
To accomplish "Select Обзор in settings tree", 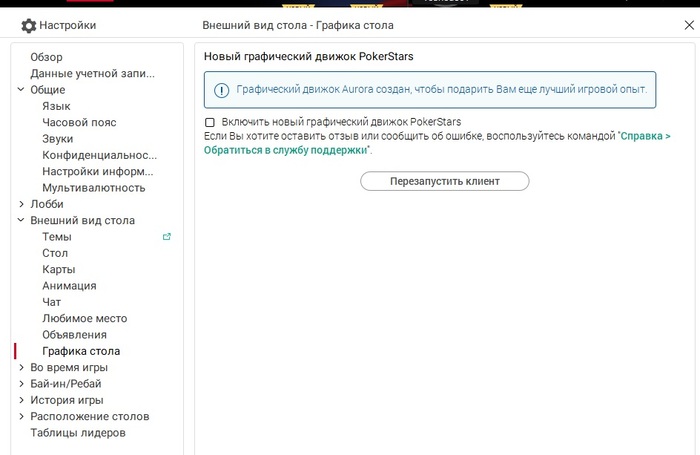I will coord(46,57).
